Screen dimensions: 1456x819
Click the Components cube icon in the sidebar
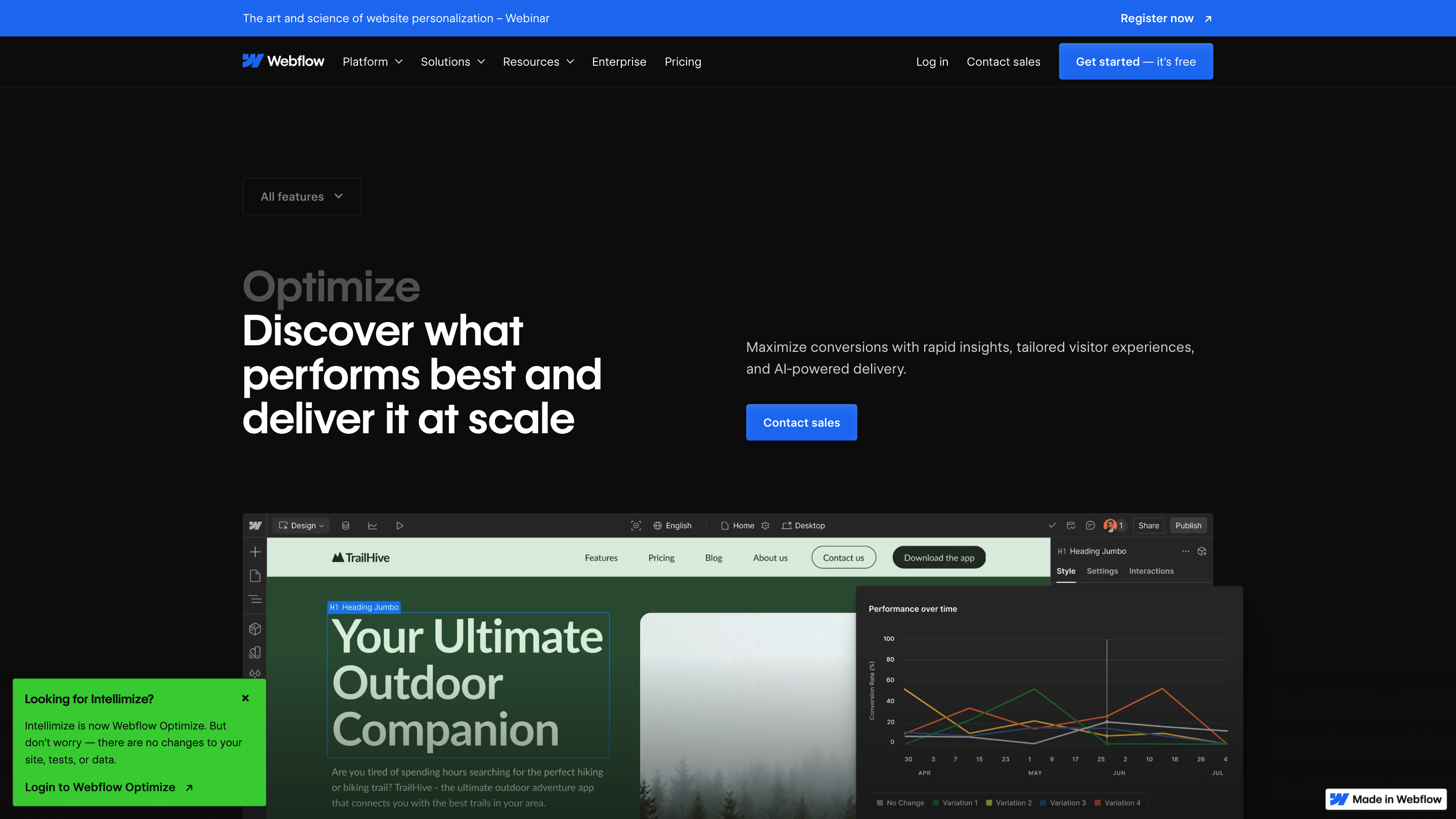(x=255, y=628)
